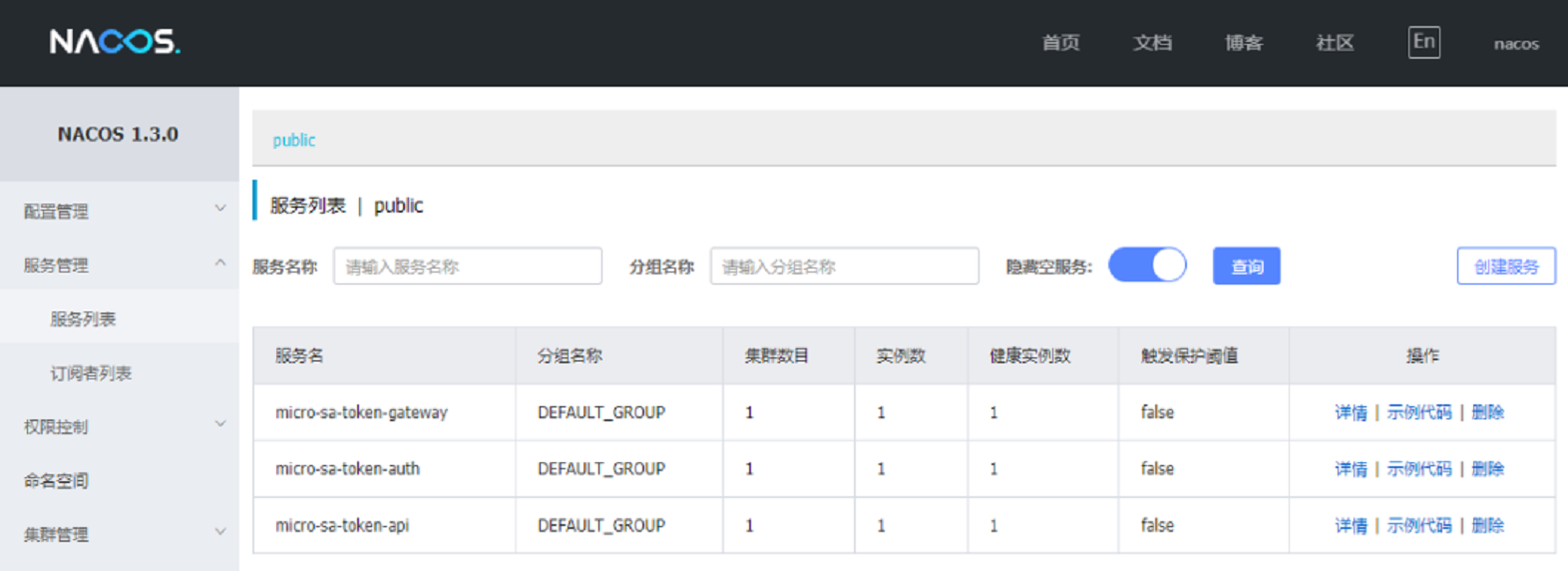Image resolution: width=1568 pixels, height=571 pixels.
Task: Open 文档 in the top navigation
Action: 1152,43
